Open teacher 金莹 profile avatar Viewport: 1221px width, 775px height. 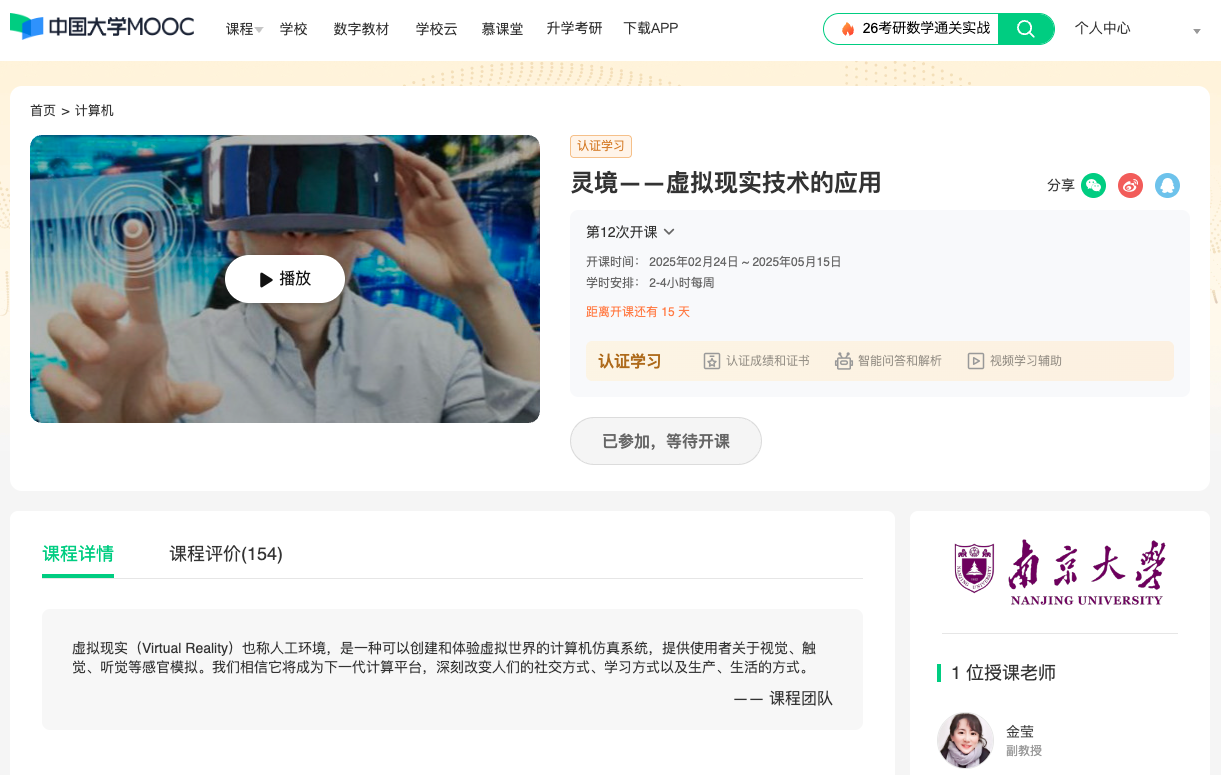(x=965, y=740)
